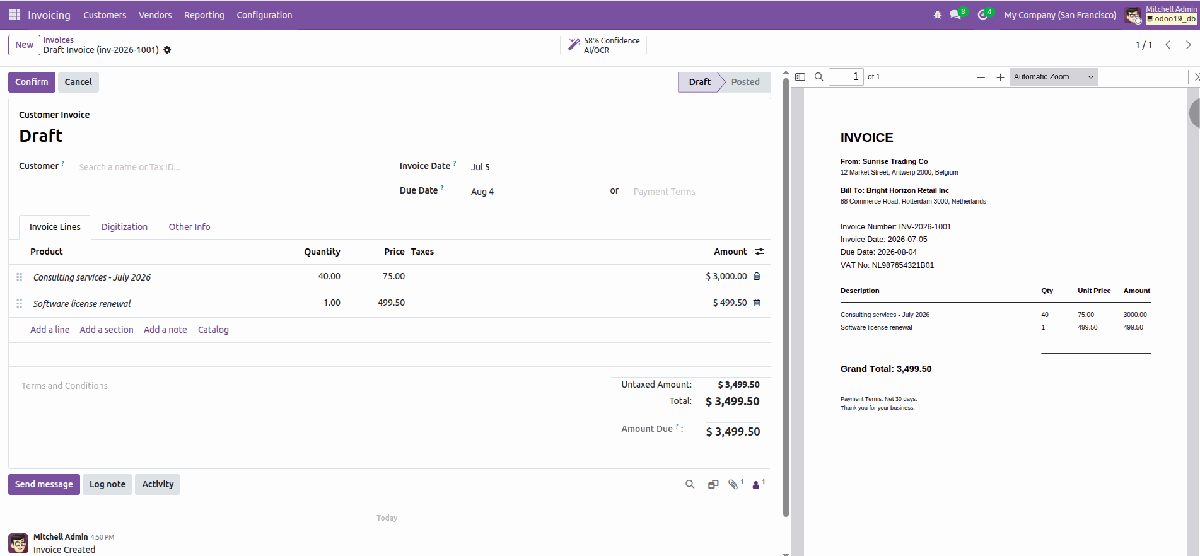Select the Invoice Lines tab
1200x556 pixels.
coord(55,227)
